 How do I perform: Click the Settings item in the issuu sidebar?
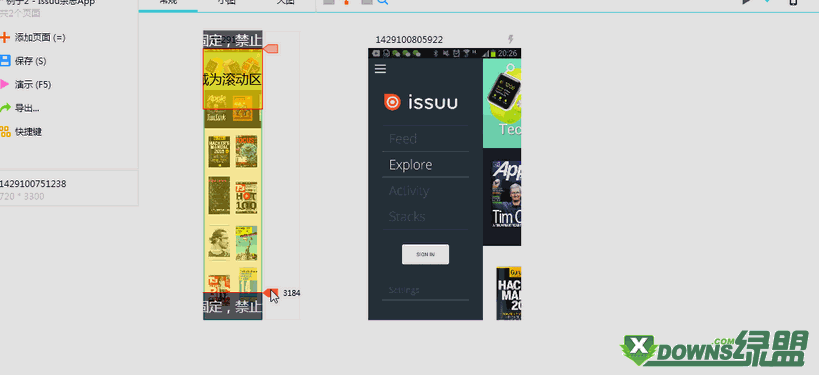(x=404, y=290)
